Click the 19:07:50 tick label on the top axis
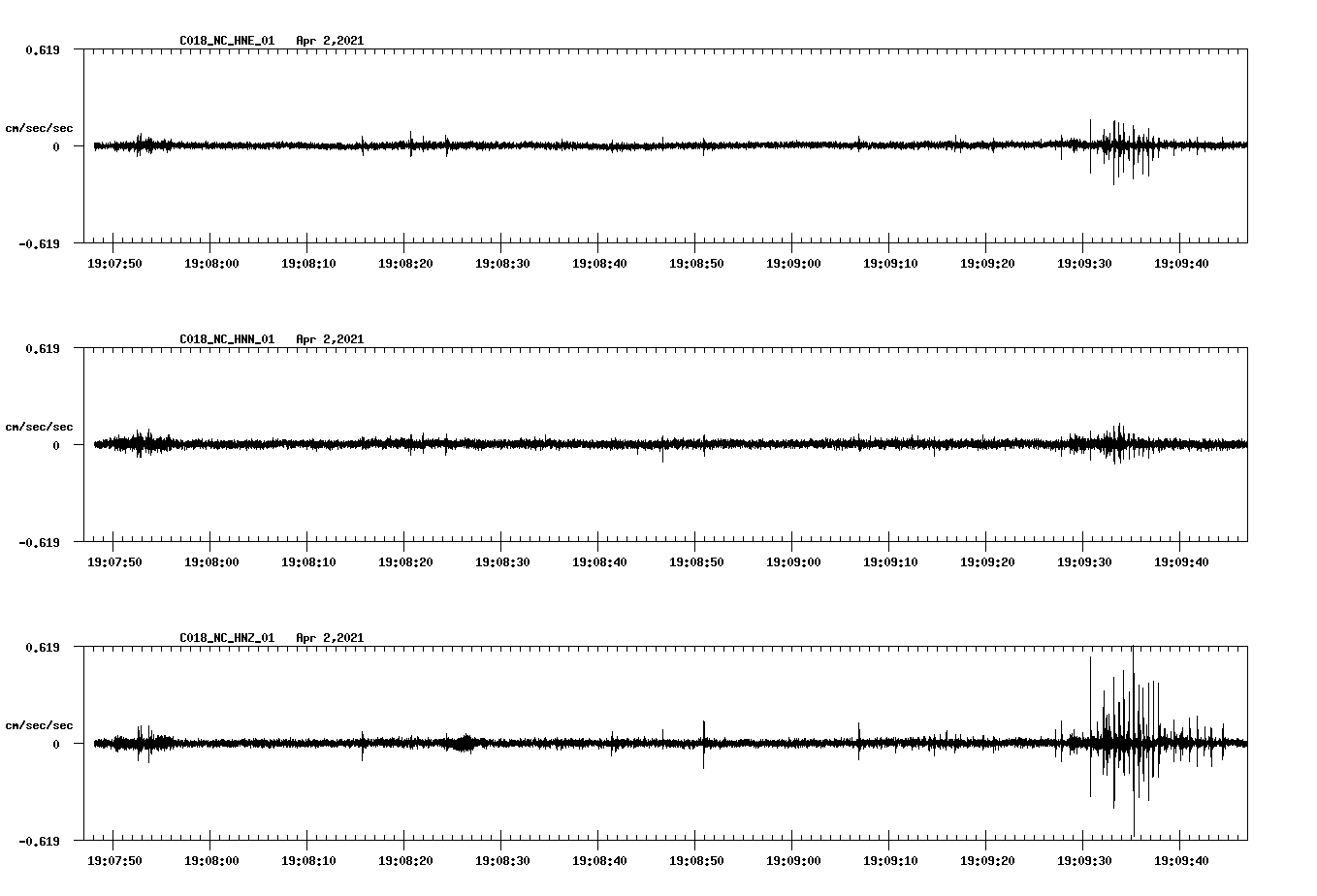This screenshot has height=896, width=1317. 113,261
